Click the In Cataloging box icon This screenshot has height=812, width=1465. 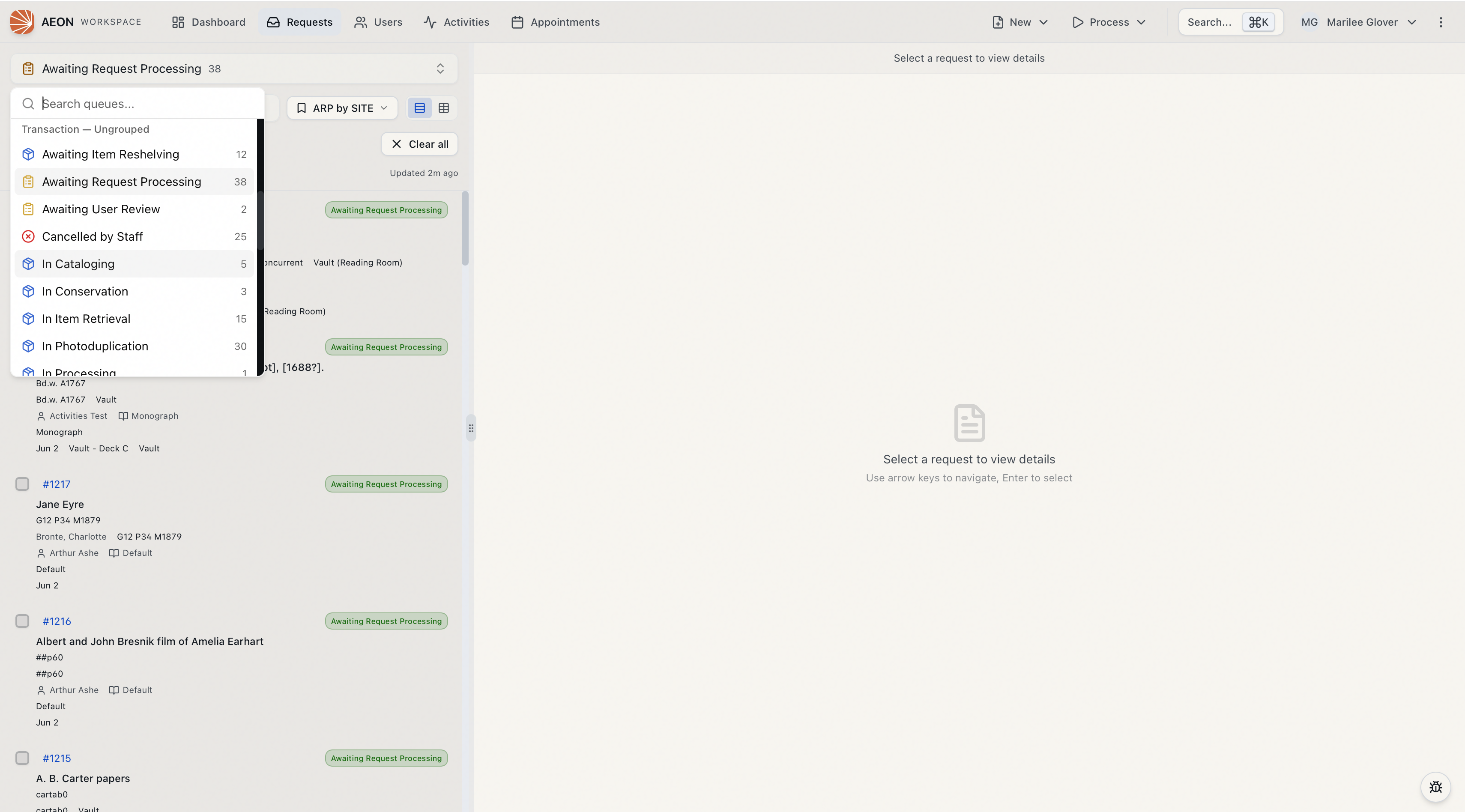coord(28,263)
